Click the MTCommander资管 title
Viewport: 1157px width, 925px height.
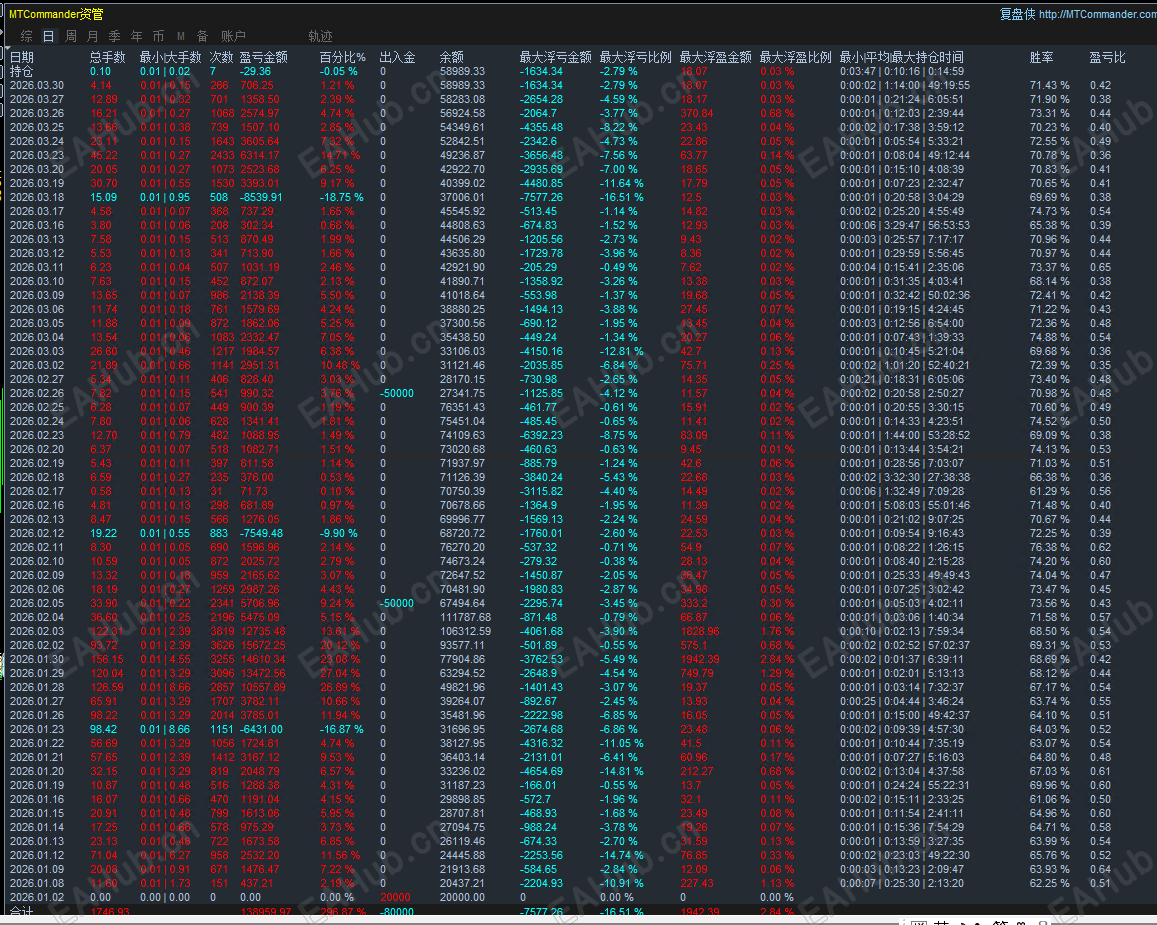point(56,14)
